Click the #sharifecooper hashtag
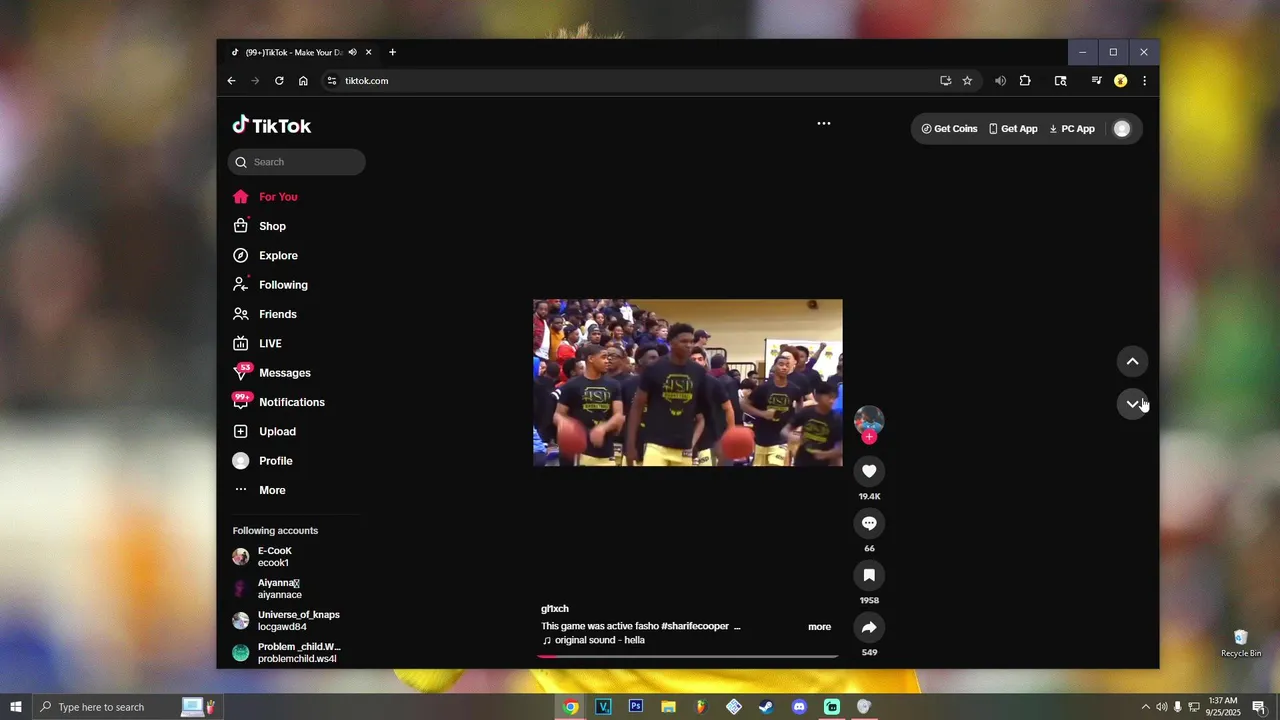The height and width of the screenshot is (720, 1280). tap(695, 626)
